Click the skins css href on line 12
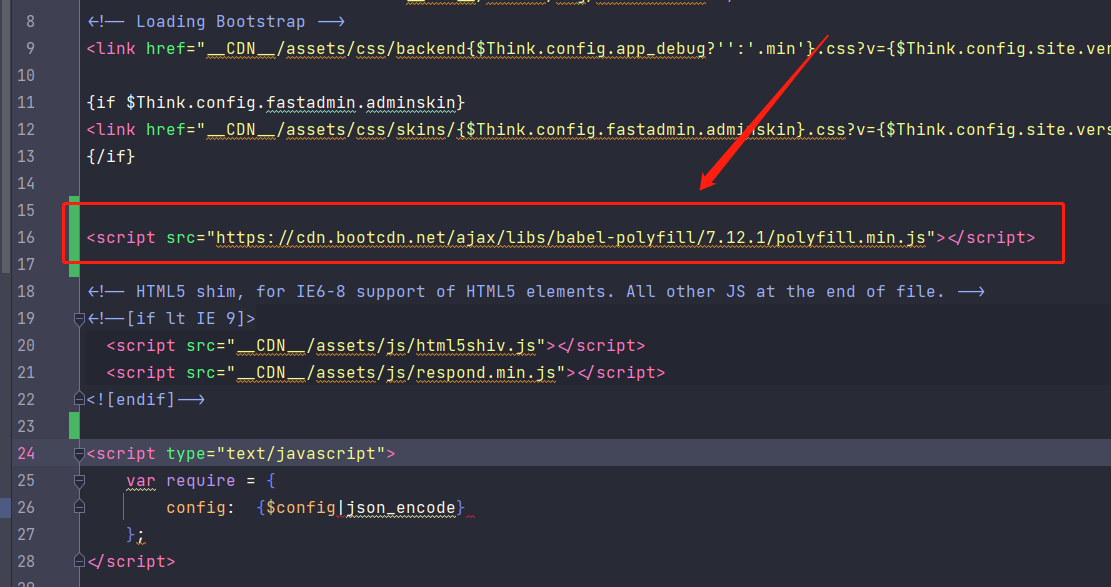 [x=658, y=130]
